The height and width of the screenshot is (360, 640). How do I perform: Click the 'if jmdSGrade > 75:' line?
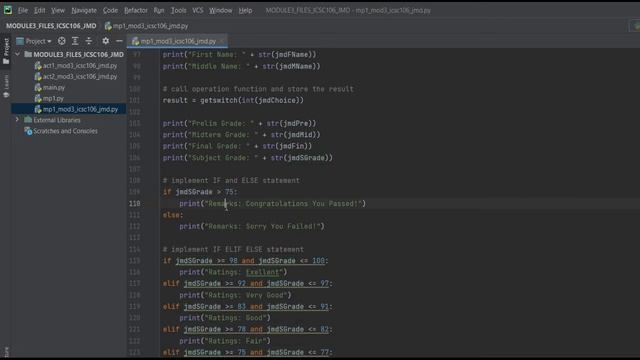click(x=200, y=192)
